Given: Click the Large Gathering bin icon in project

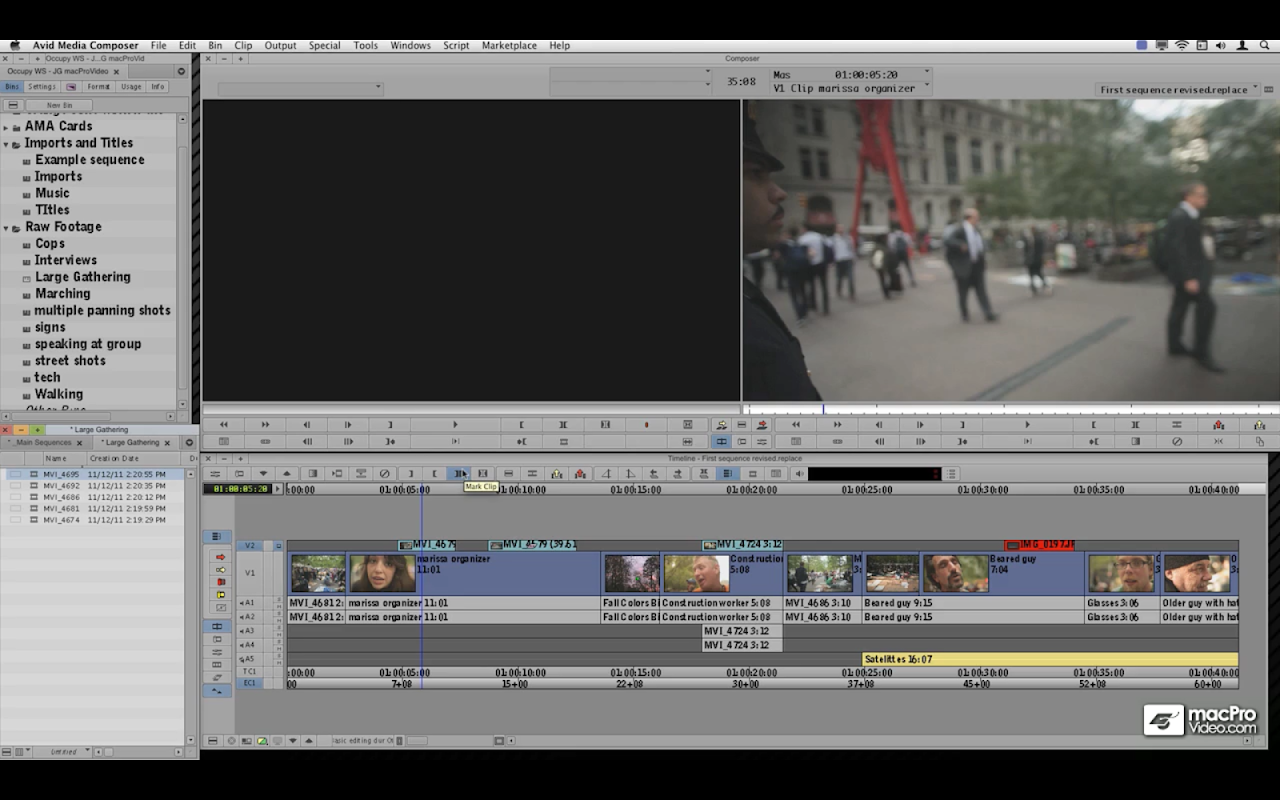Looking at the screenshot, I should coord(27,277).
